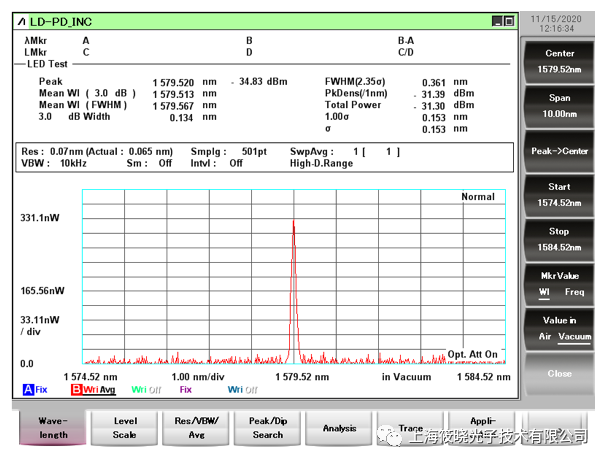Switch marker value to Freq
Viewport: 608px width, 464px height.
coord(574,293)
